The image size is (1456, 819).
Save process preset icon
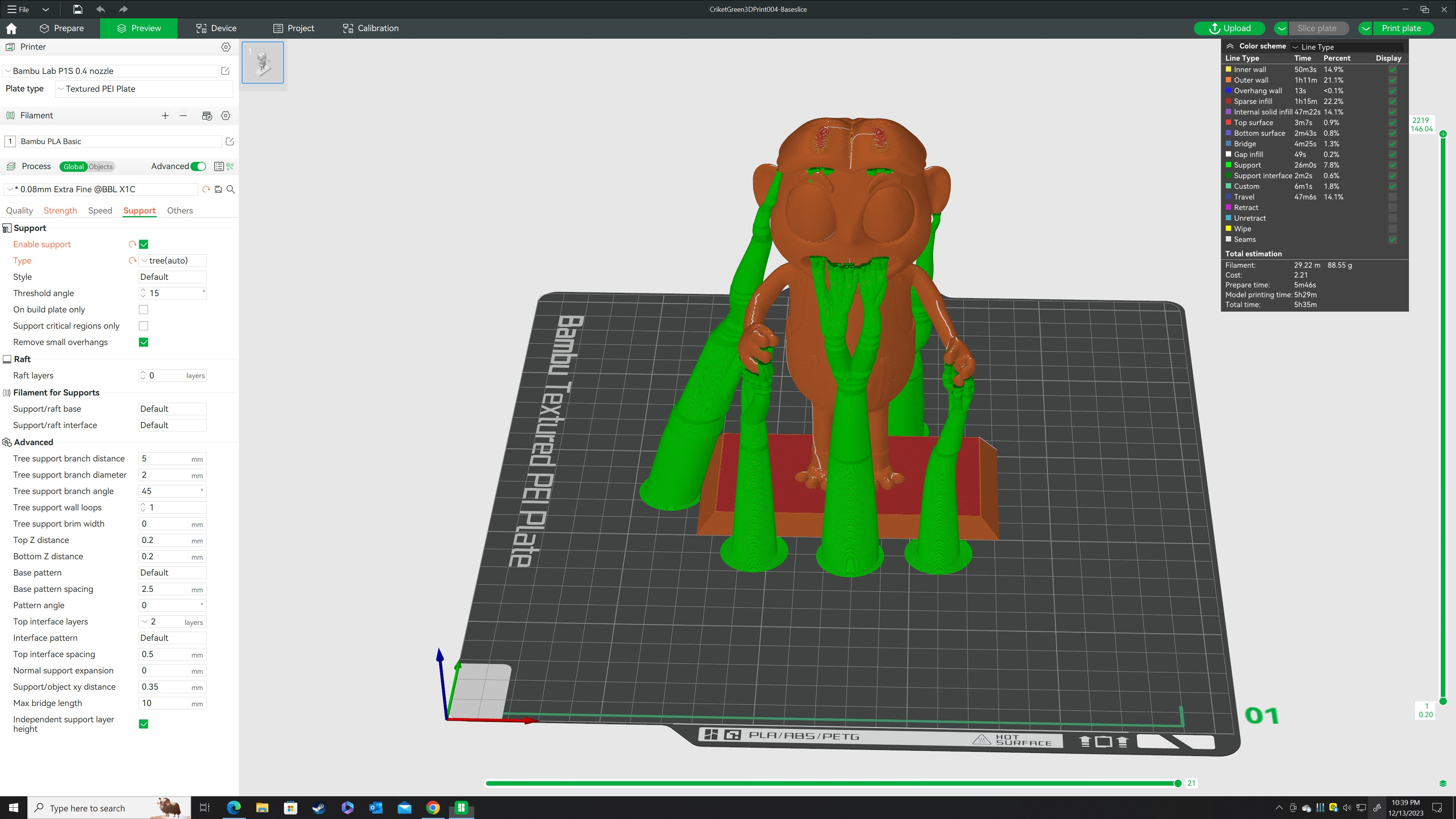coord(218,189)
